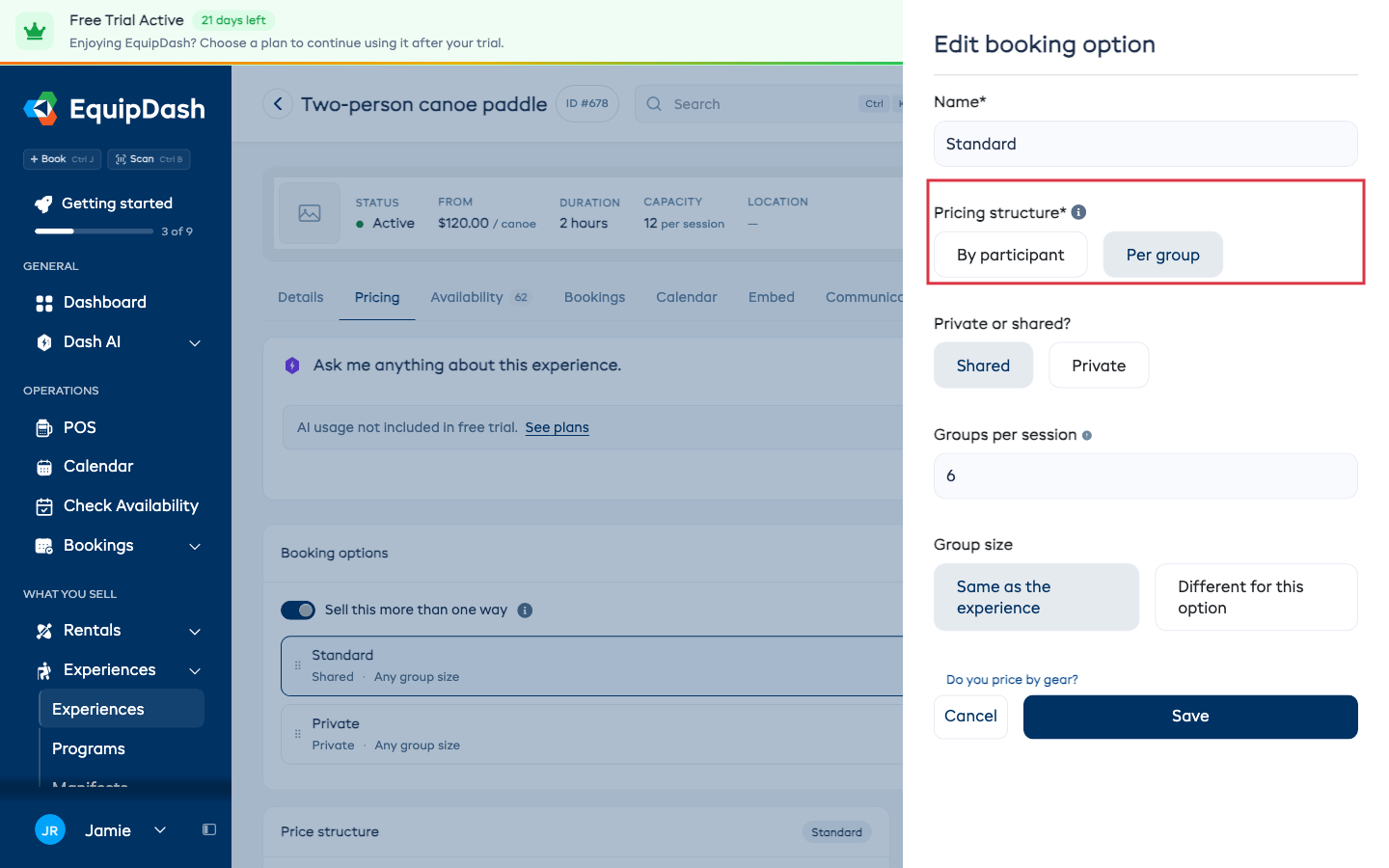Click the Dashboard grid icon
1389x868 pixels.
coord(44,303)
